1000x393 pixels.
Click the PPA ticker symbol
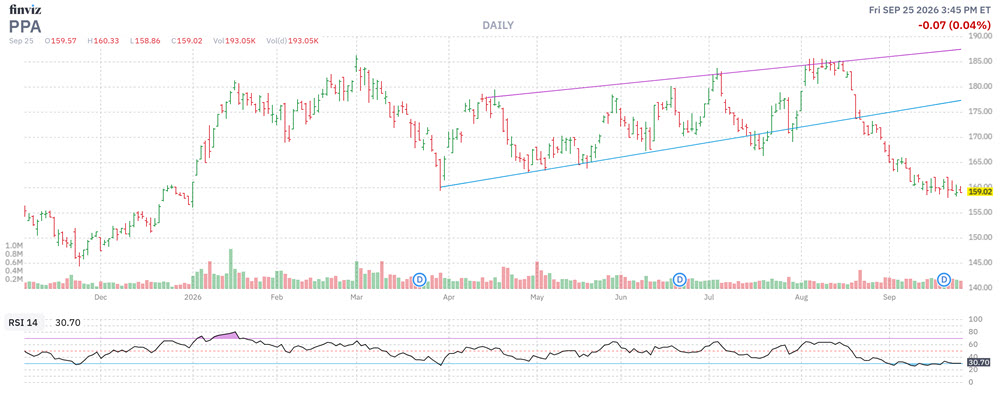(24, 26)
